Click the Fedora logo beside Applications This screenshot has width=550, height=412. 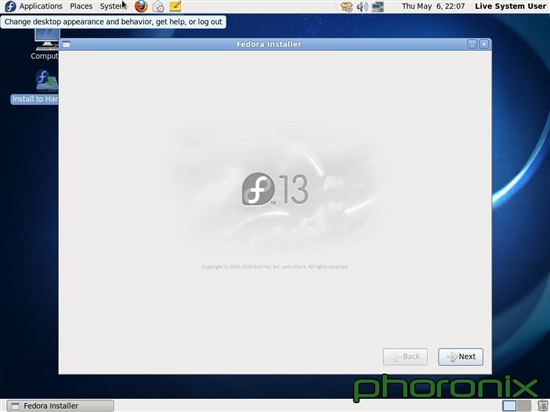point(10,6)
